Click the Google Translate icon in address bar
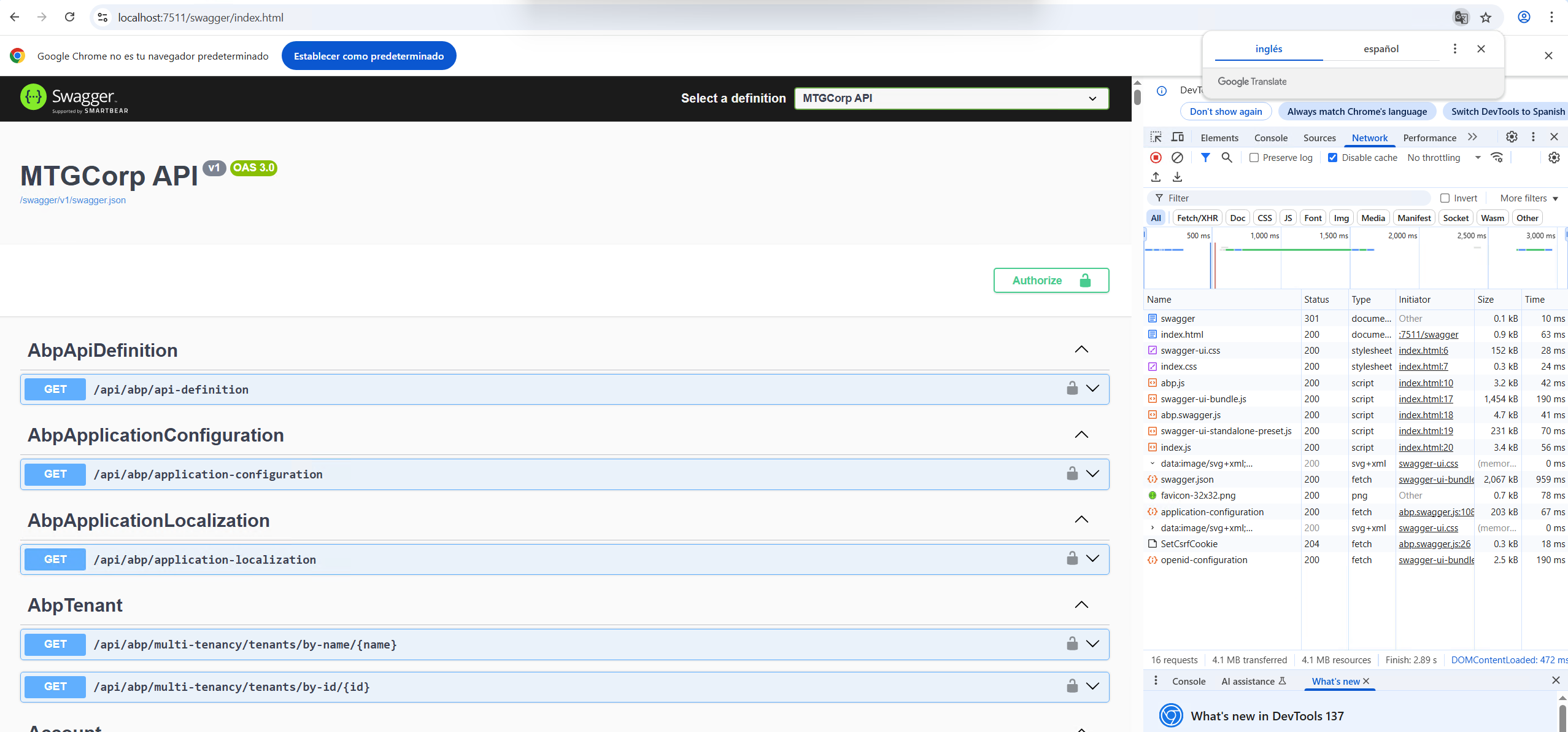The width and height of the screenshot is (1568, 732). click(x=1461, y=17)
